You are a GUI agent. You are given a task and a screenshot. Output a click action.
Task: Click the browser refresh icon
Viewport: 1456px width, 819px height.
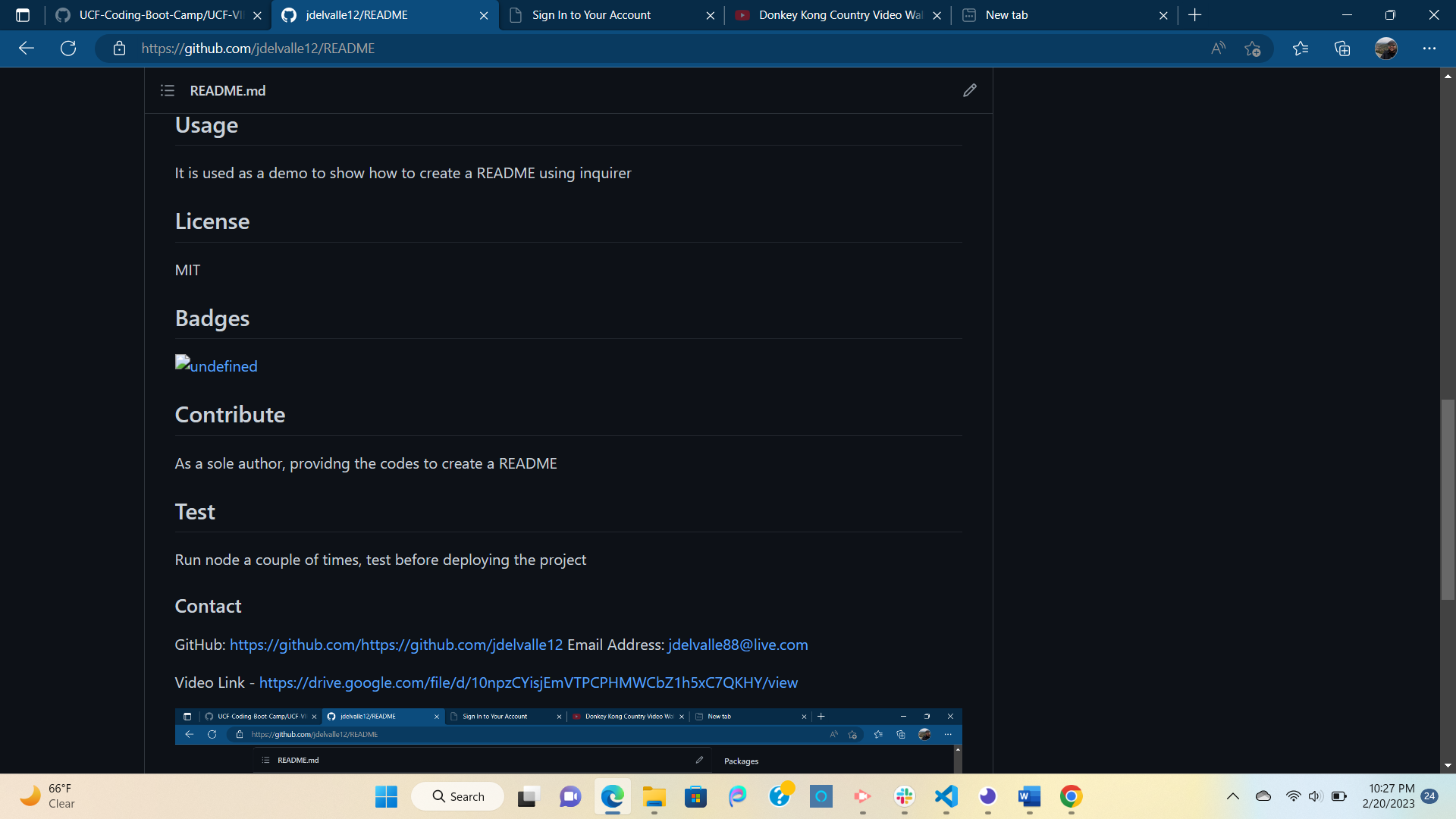point(68,49)
